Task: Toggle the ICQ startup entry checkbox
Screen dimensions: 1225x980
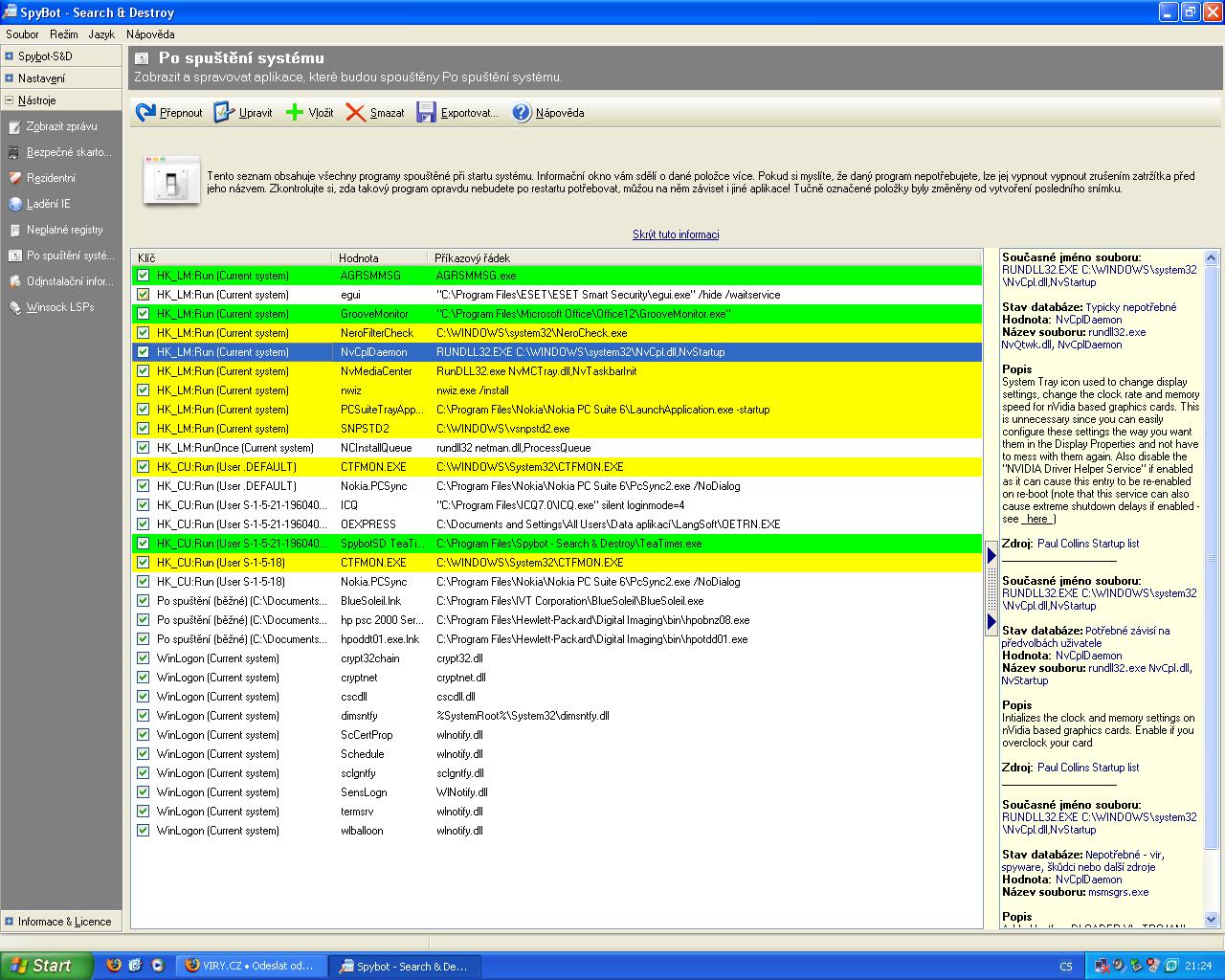Action: 144,505
